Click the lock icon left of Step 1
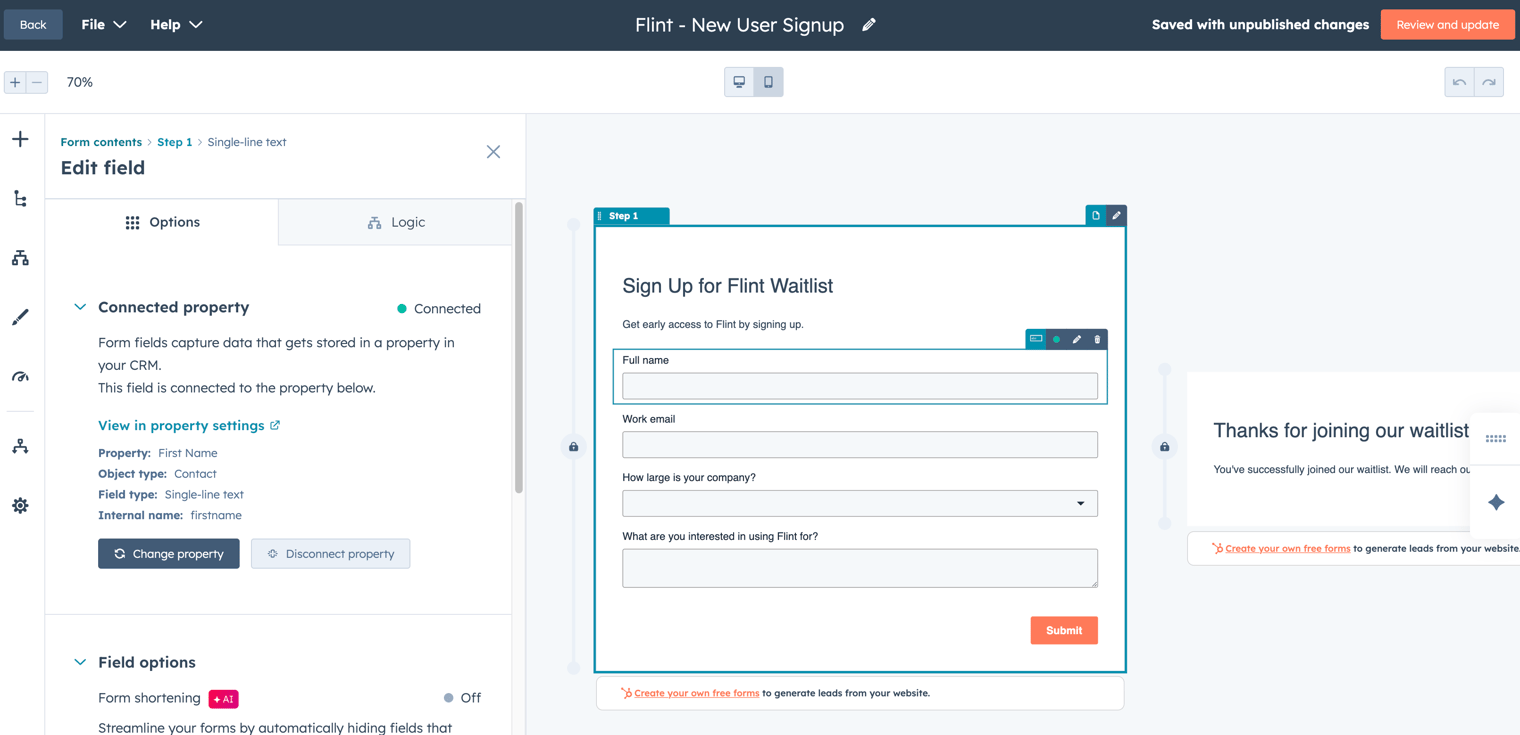Image resolution: width=1520 pixels, height=735 pixels. tap(574, 447)
